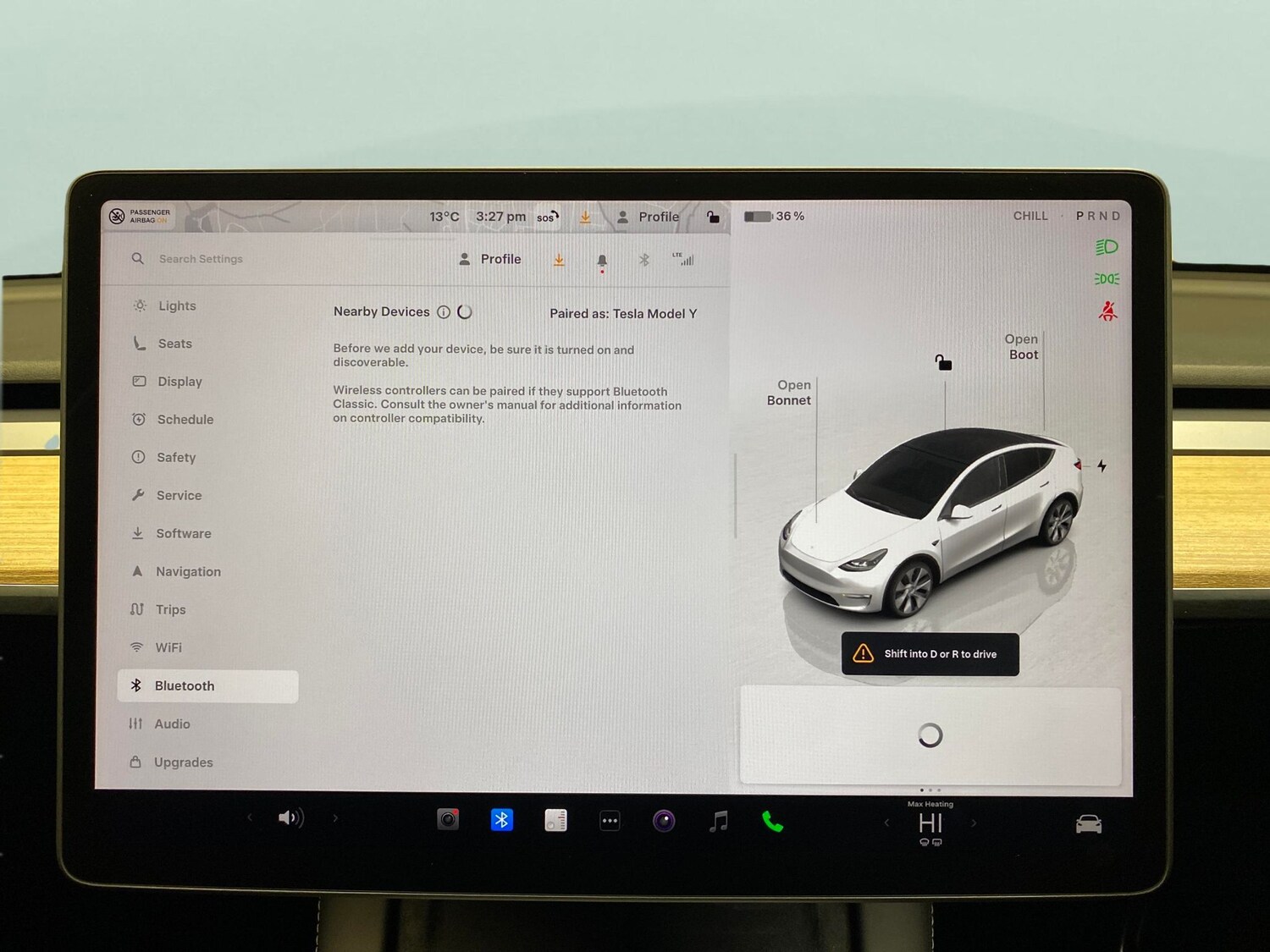Open notifications via the bell icon
Screen dimensions: 1270x952
[601, 260]
